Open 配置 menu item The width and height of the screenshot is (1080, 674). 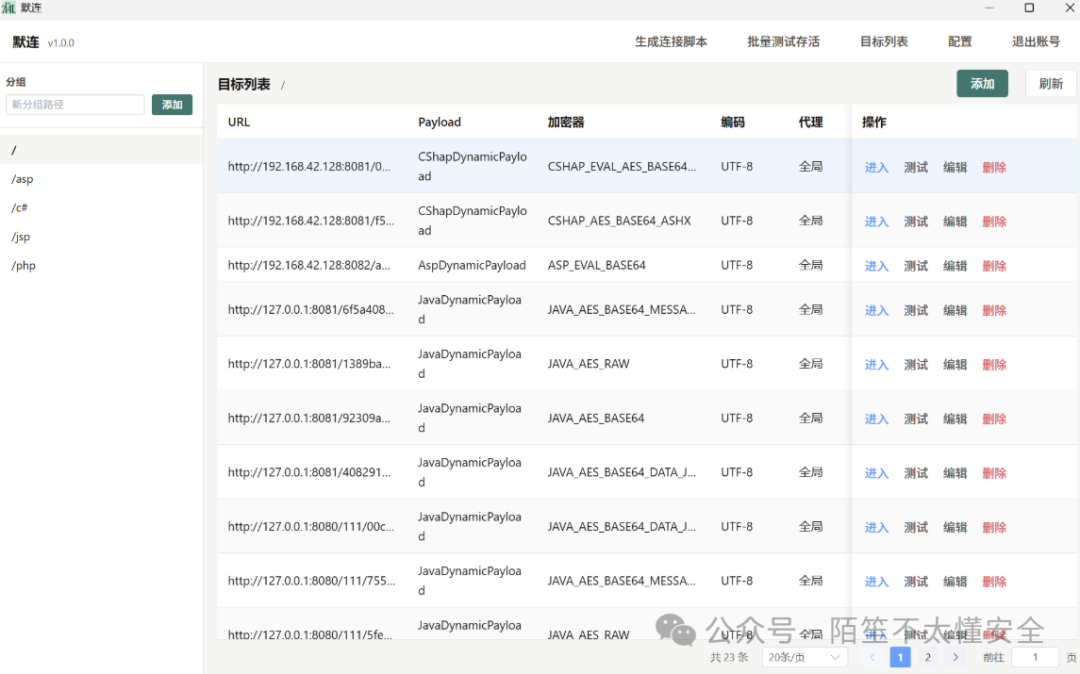[959, 42]
